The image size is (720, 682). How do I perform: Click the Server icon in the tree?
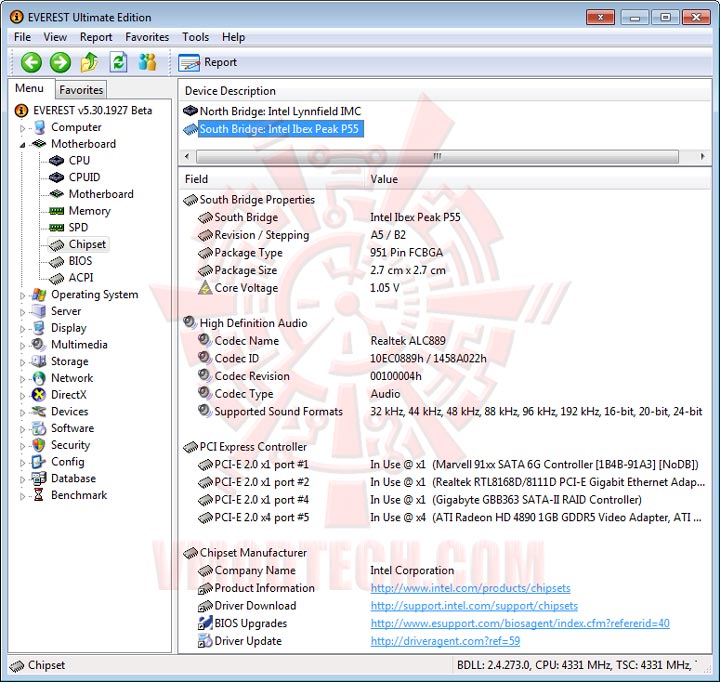click(39, 311)
